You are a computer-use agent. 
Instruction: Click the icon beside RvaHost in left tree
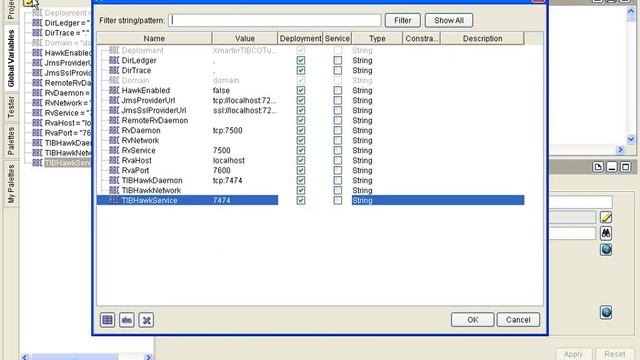point(37,123)
